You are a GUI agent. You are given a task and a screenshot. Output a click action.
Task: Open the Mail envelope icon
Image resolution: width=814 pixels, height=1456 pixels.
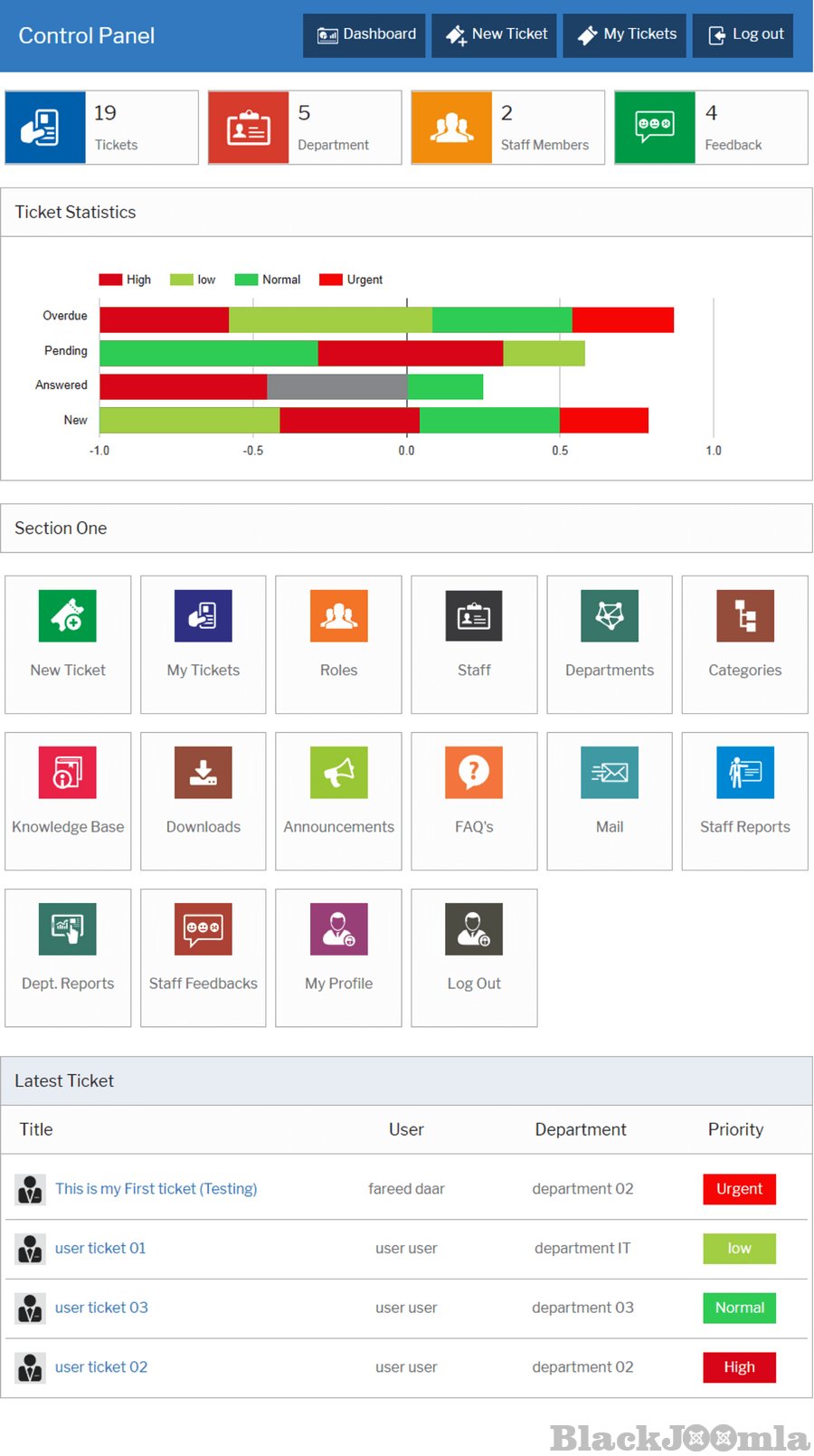click(609, 773)
